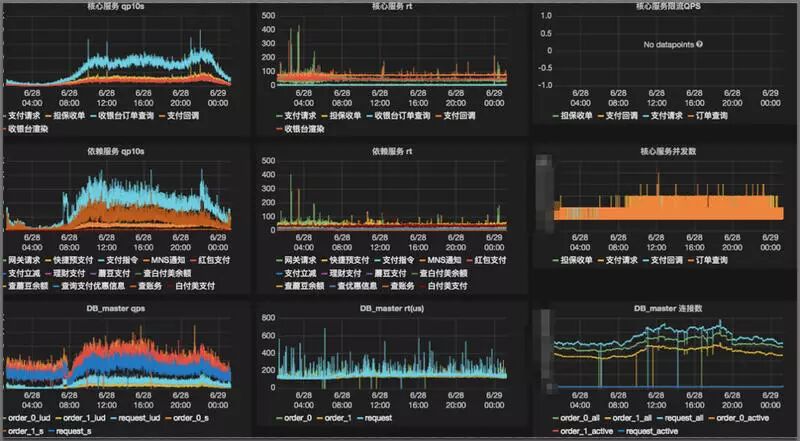The width and height of the screenshot is (800, 441).
Task: Open the 核心服务 rt panel title menu
Action: (392, 7)
